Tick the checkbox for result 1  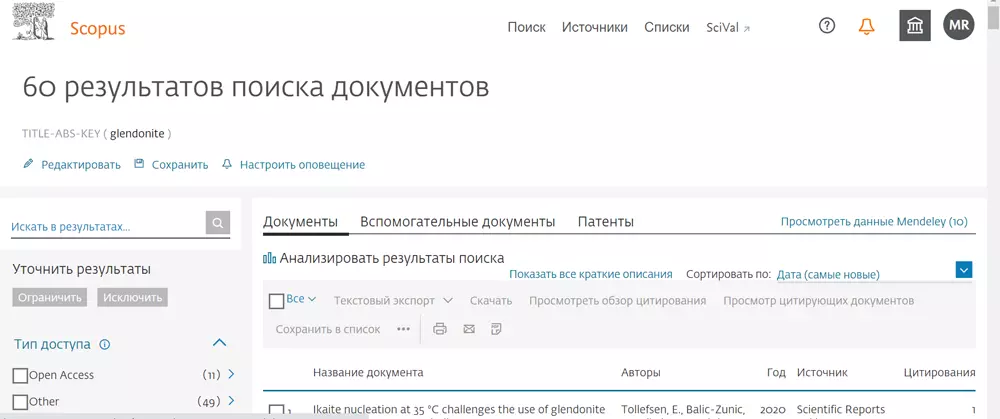coord(276,411)
